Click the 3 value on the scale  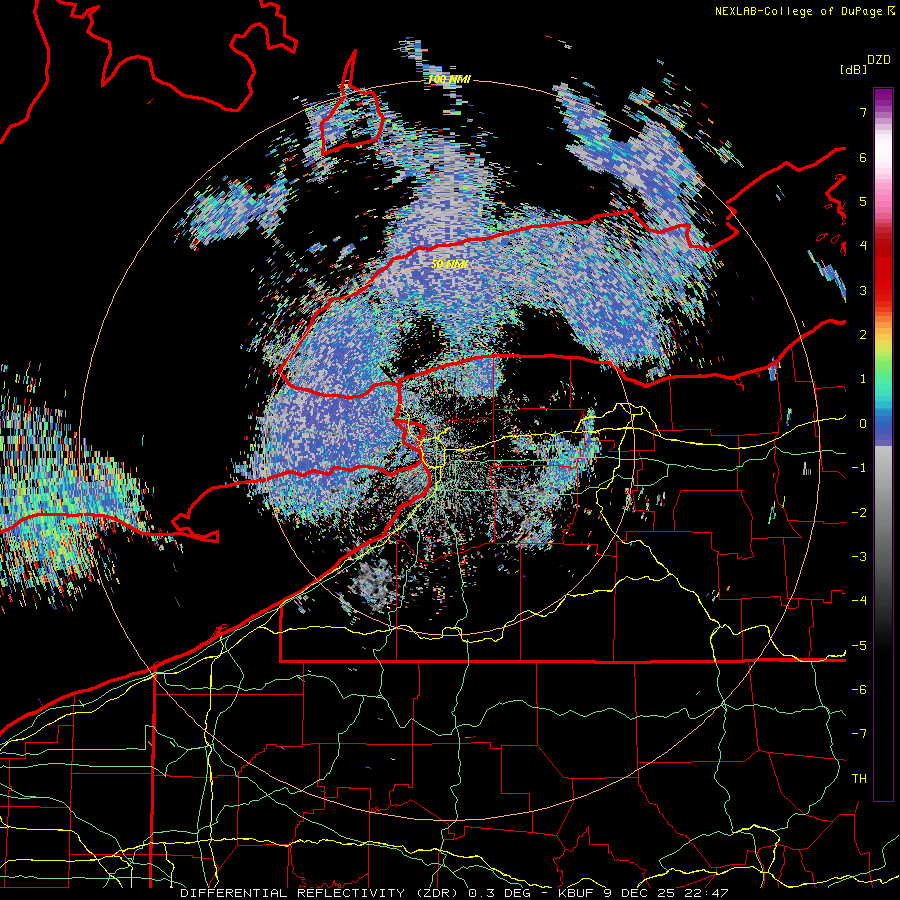point(863,290)
